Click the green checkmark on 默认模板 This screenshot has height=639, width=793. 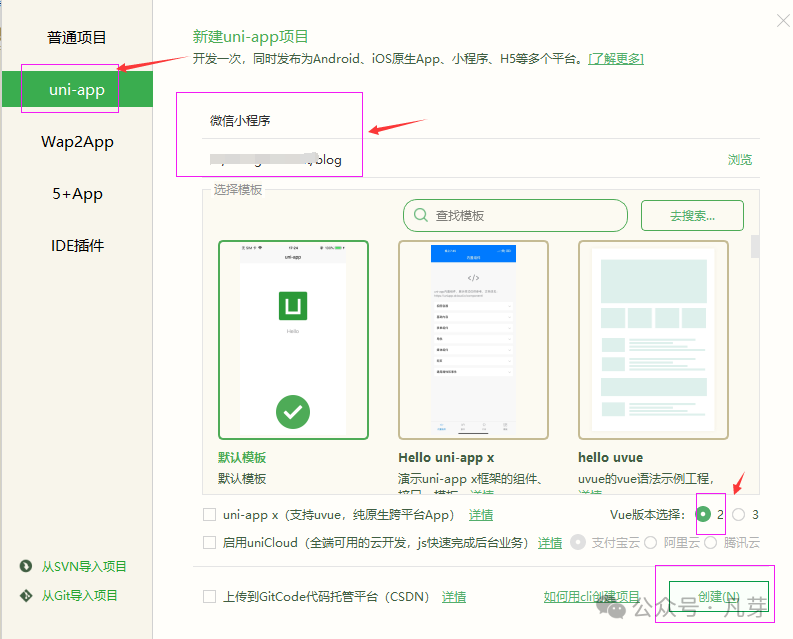point(293,412)
